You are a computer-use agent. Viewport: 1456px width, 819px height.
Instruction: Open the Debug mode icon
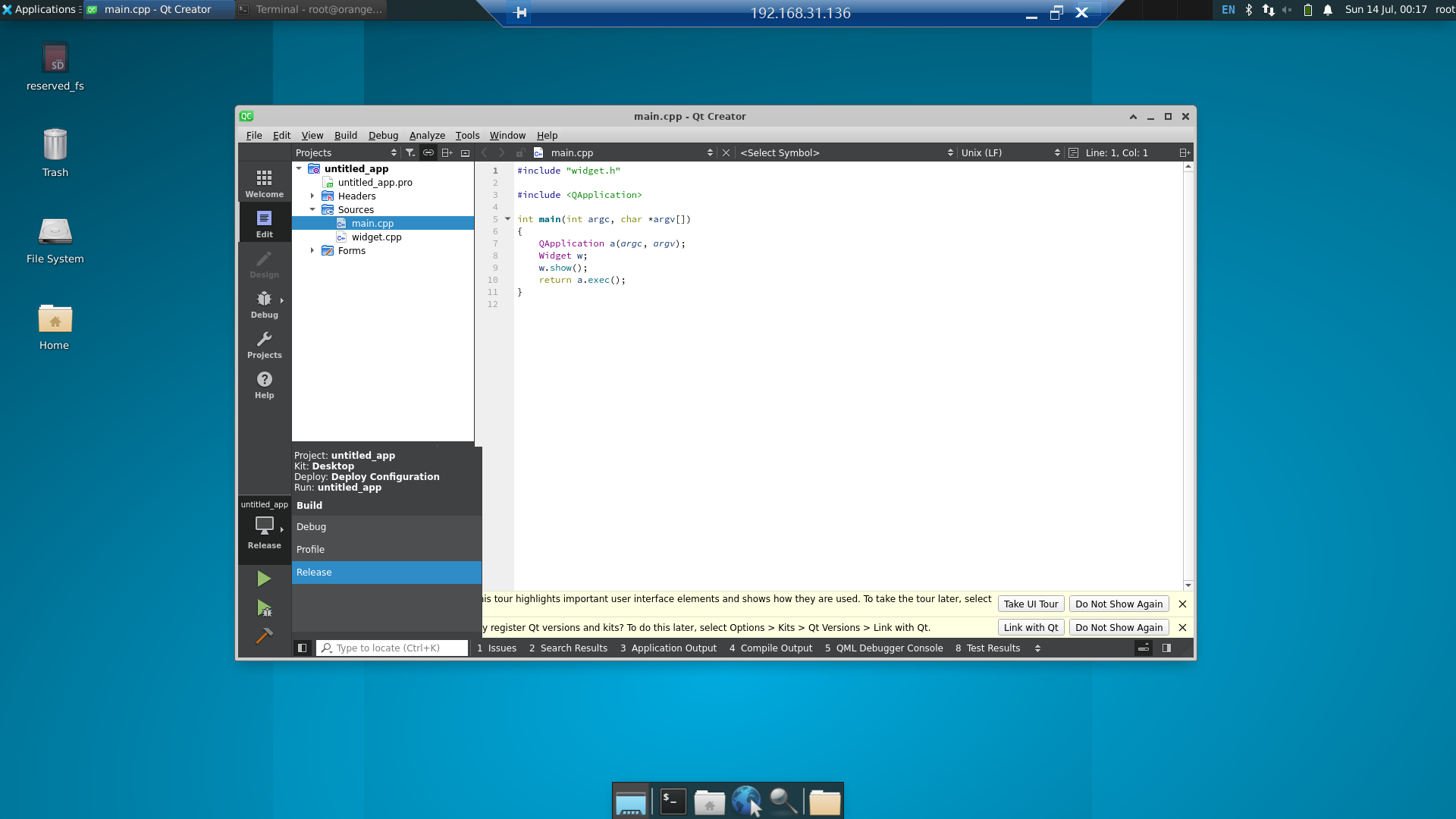coord(264,303)
